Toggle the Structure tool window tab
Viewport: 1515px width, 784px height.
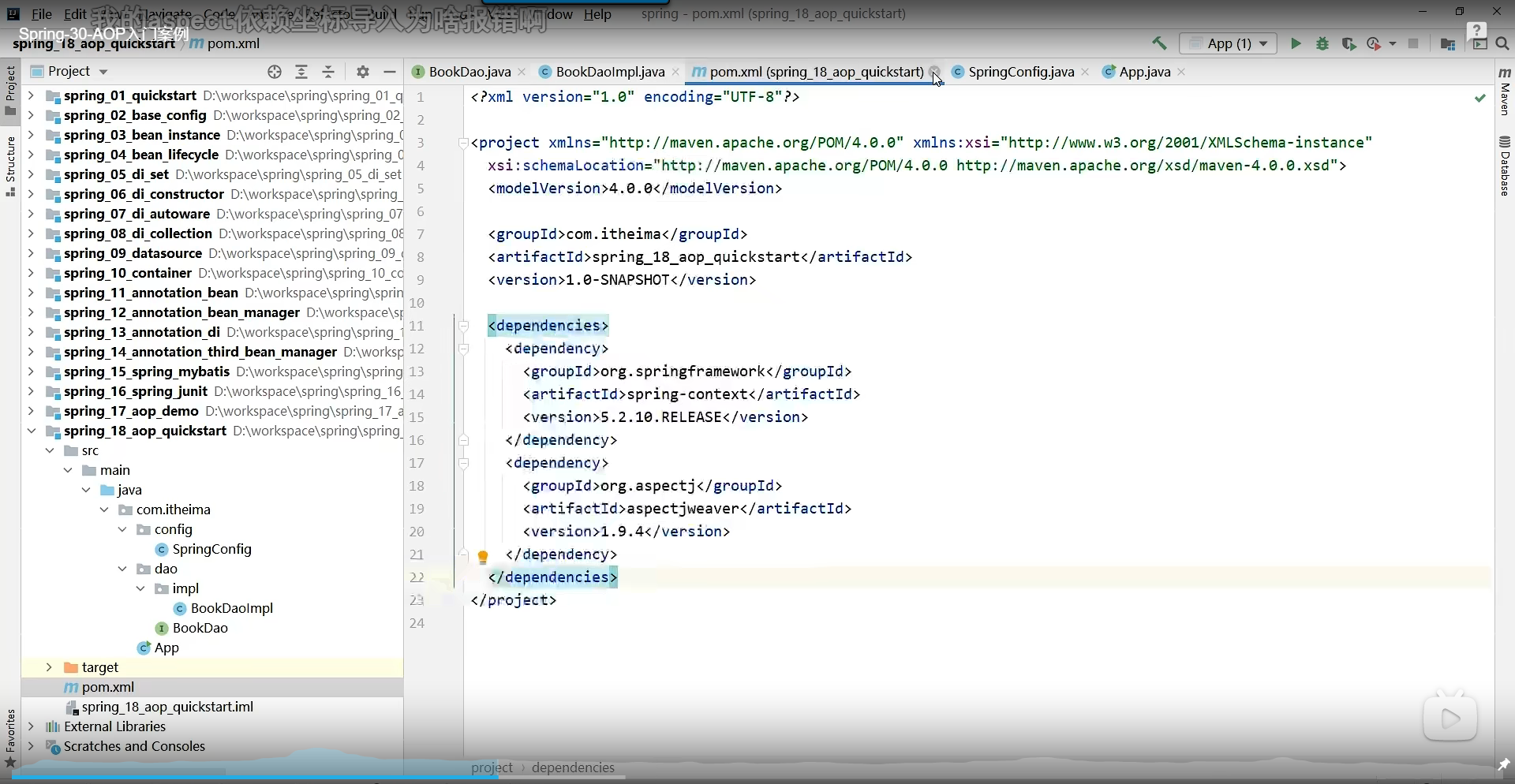click(x=10, y=166)
